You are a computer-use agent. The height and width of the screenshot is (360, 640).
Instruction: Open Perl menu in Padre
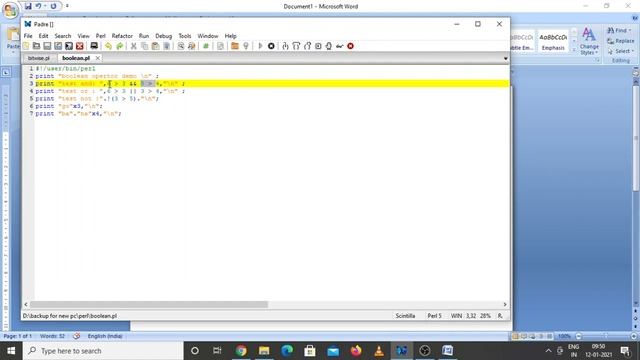tap(100, 36)
